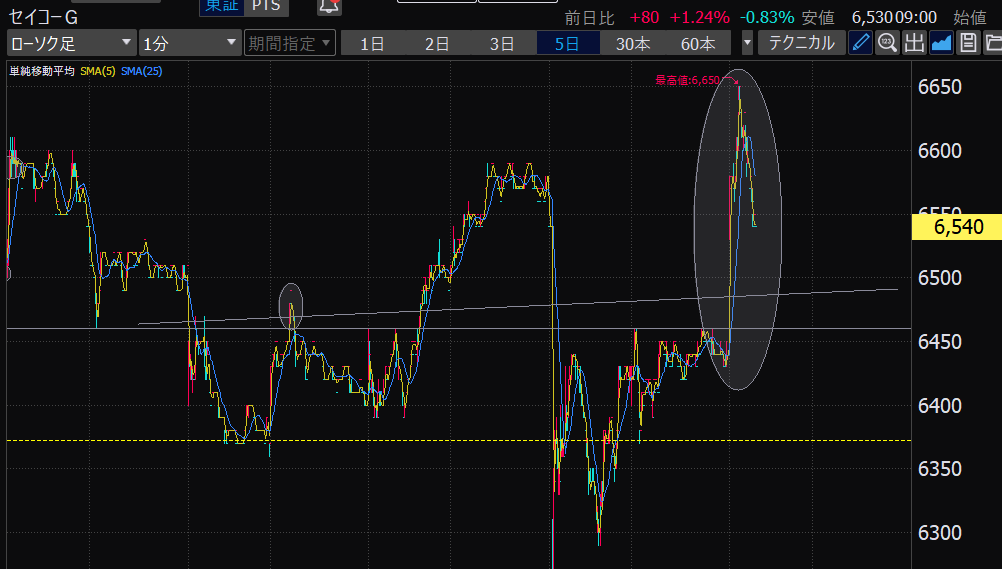Click the テクニカル button

[x=800, y=43]
